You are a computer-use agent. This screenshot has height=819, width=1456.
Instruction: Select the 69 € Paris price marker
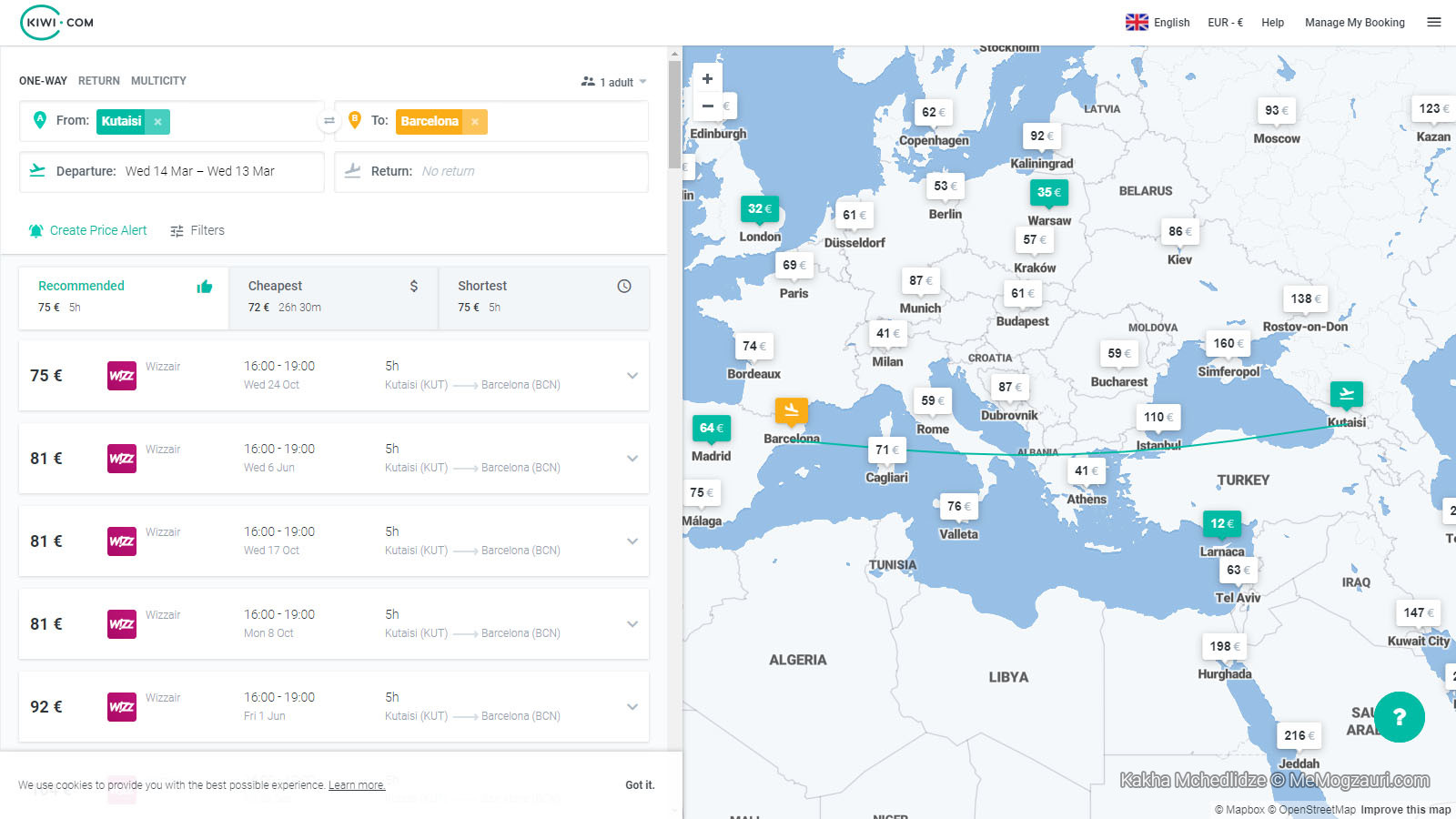794,266
